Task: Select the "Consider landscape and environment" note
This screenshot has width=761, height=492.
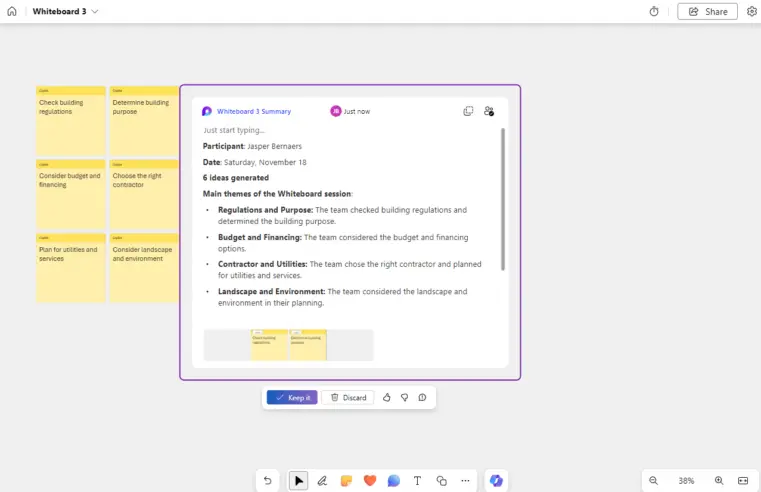Action: click(144, 268)
